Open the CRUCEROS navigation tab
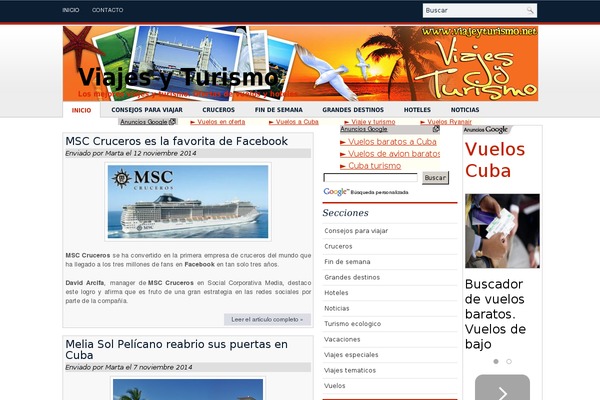600x400 pixels. tap(218, 110)
